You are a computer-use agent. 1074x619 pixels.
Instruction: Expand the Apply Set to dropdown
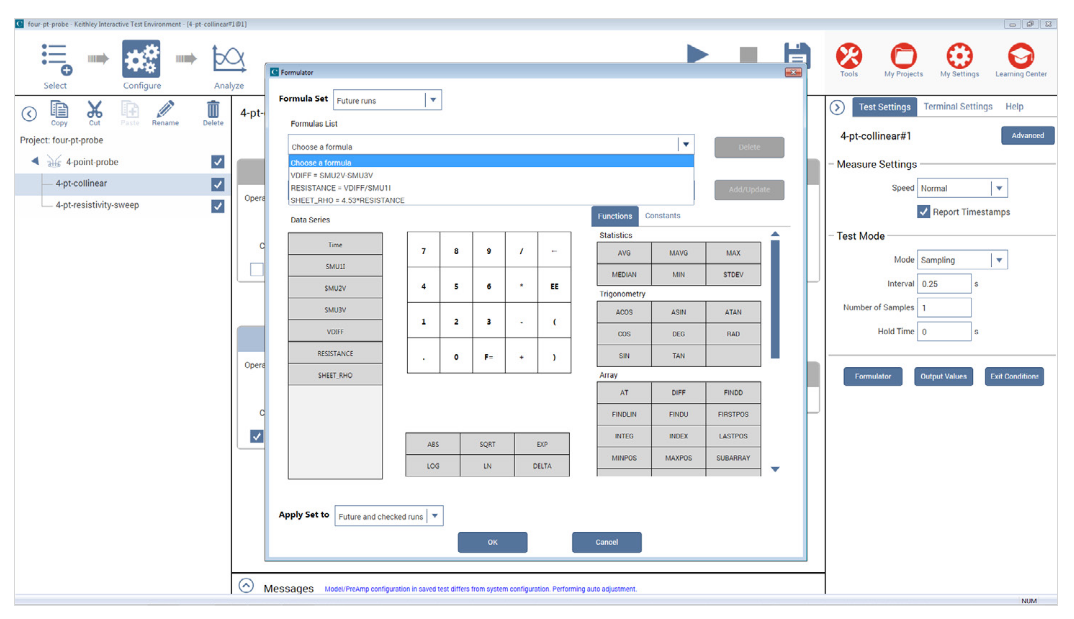[434, 517]
